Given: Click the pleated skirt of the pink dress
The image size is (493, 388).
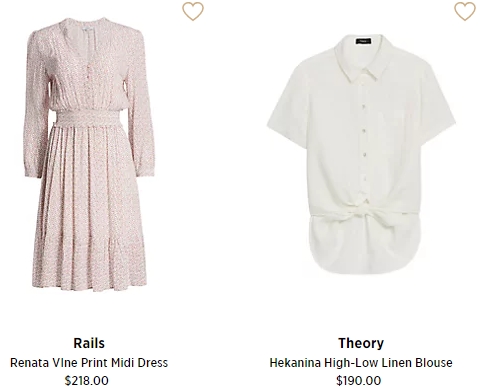Looking at the screenshot, I should pyautogui.click(x=90, y=207).
